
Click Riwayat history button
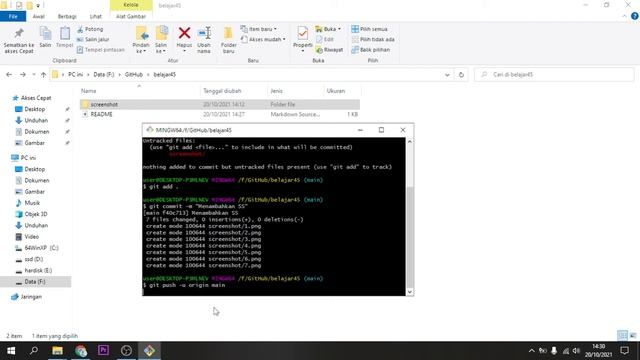pos(329,49)
